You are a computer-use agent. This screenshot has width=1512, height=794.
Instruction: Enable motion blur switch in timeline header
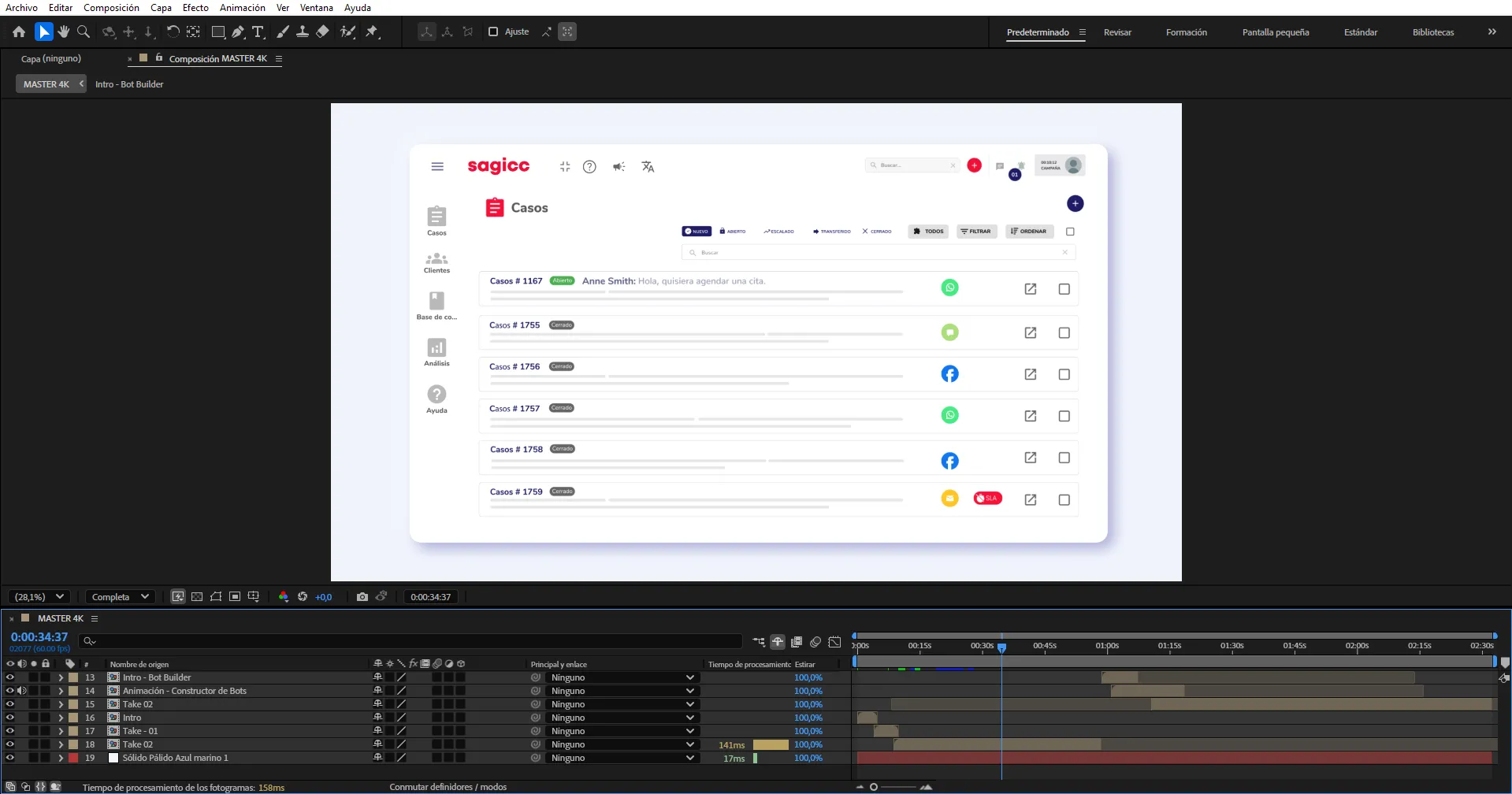pos(815,642)
